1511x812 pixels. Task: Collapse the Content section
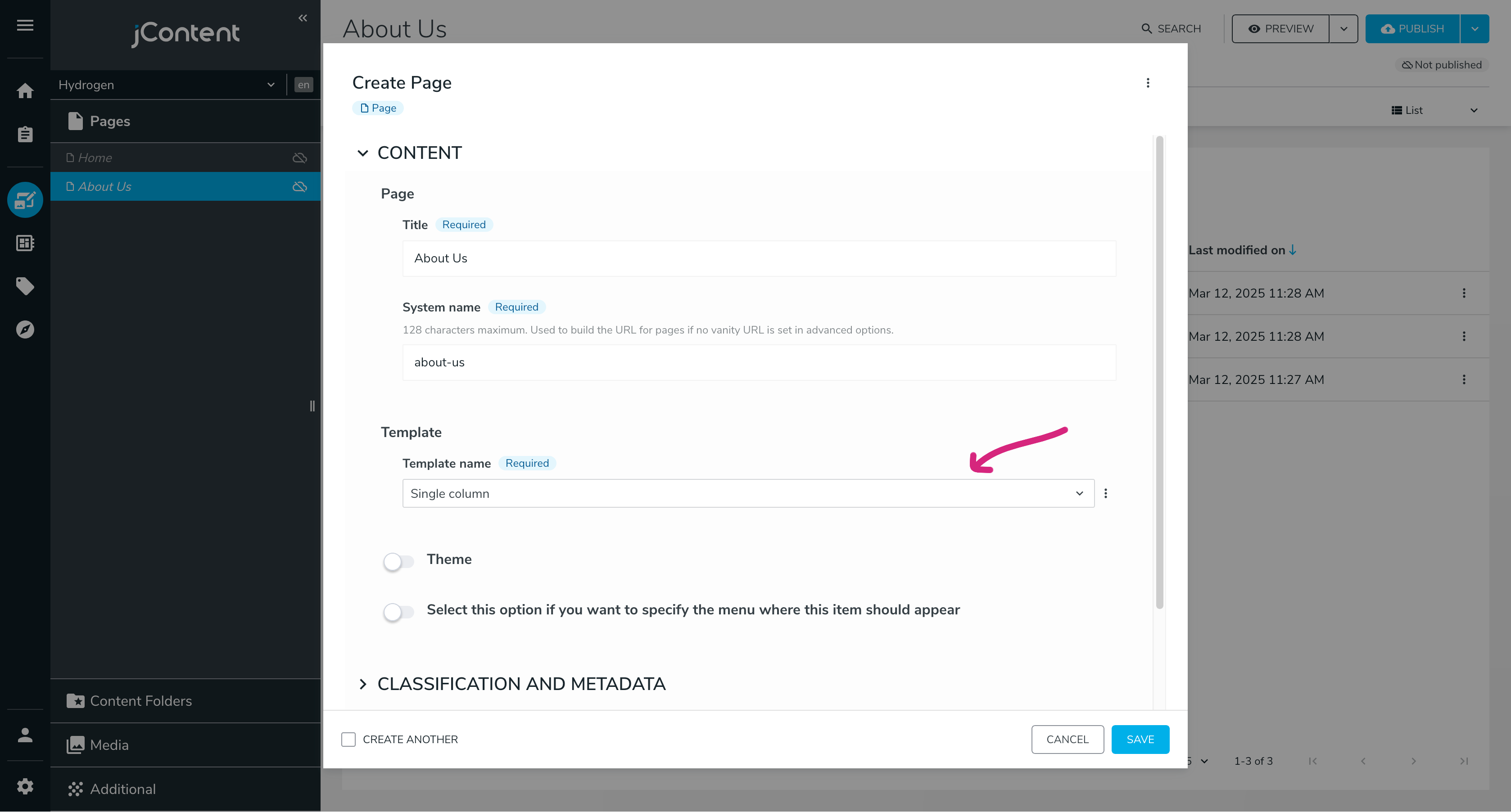[x=362, y=153]
